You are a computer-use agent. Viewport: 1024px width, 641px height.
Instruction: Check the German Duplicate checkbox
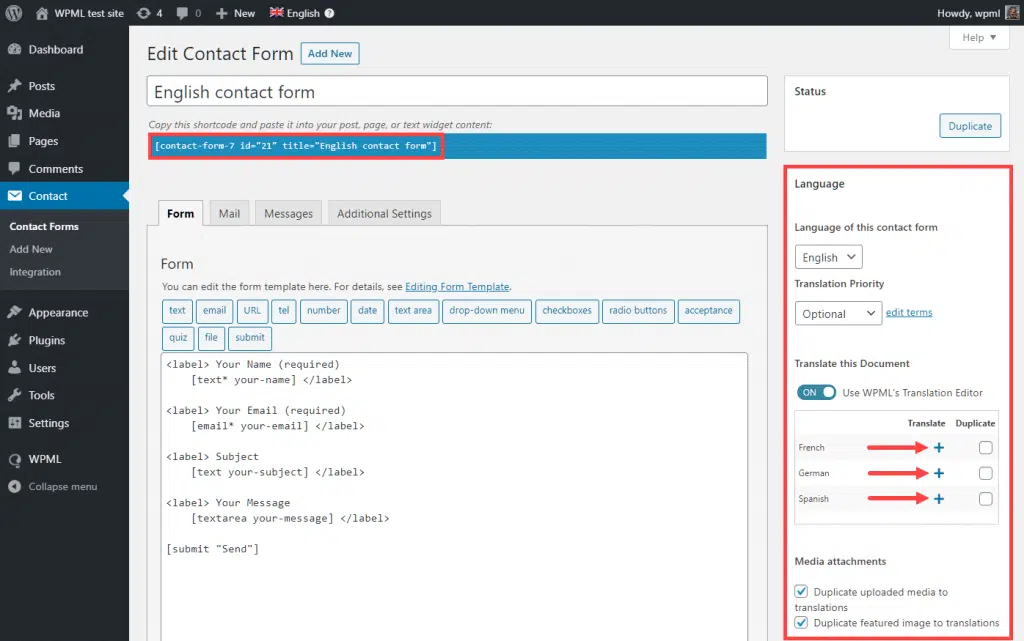(985, 473)
